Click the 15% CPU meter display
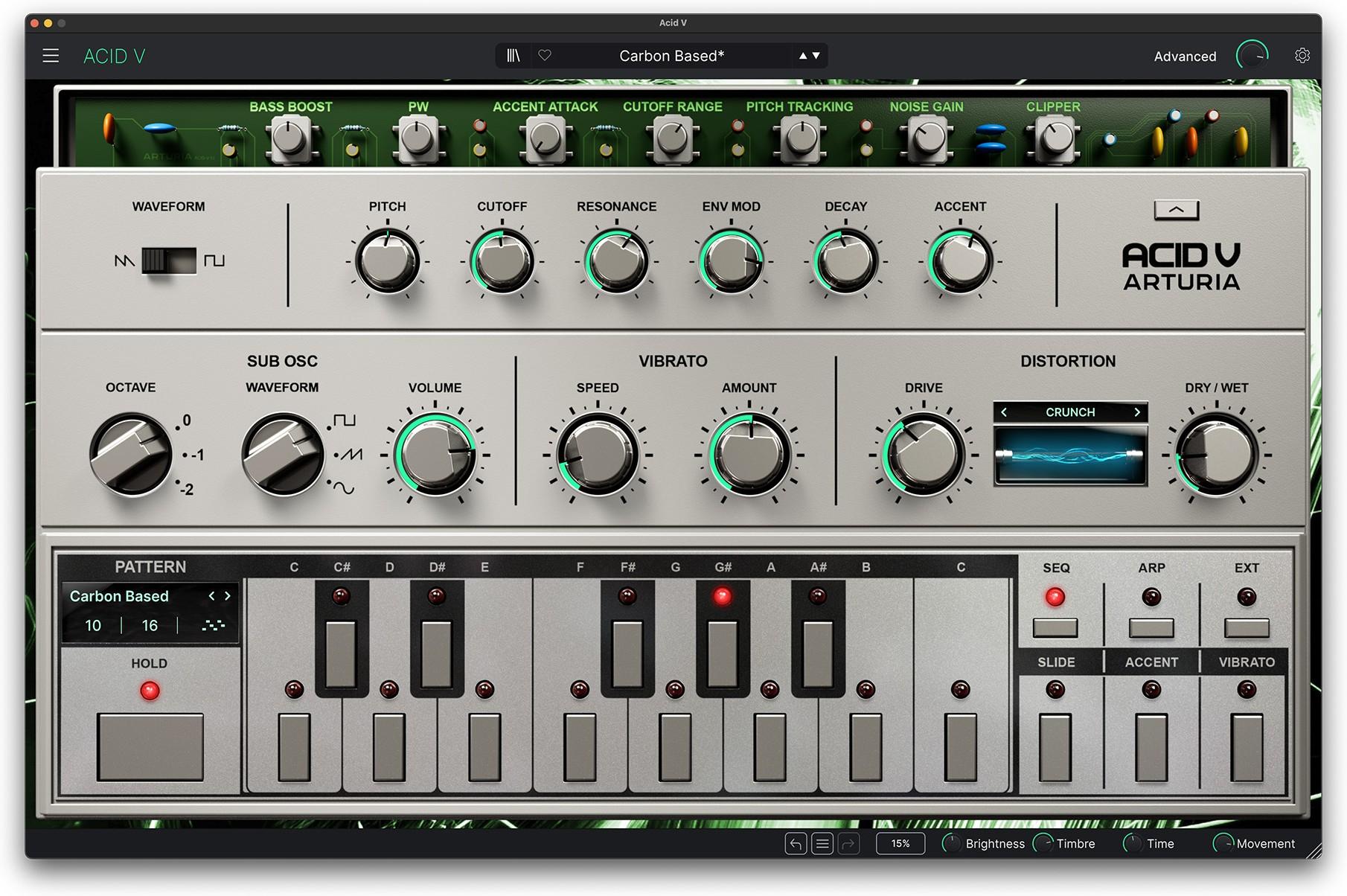 pyautogui.click(x=900, y=843)
